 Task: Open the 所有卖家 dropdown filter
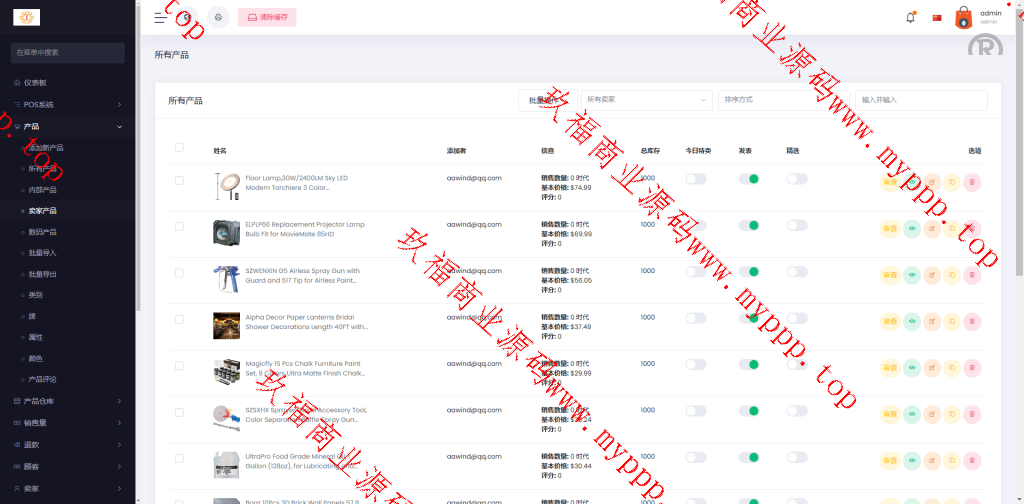pyautogui.click(x=646, y=100)
